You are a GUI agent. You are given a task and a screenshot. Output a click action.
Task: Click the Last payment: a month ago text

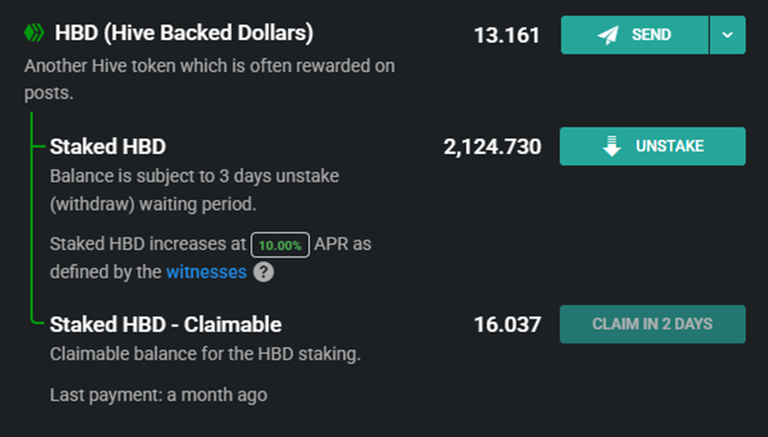click(159, 395)
